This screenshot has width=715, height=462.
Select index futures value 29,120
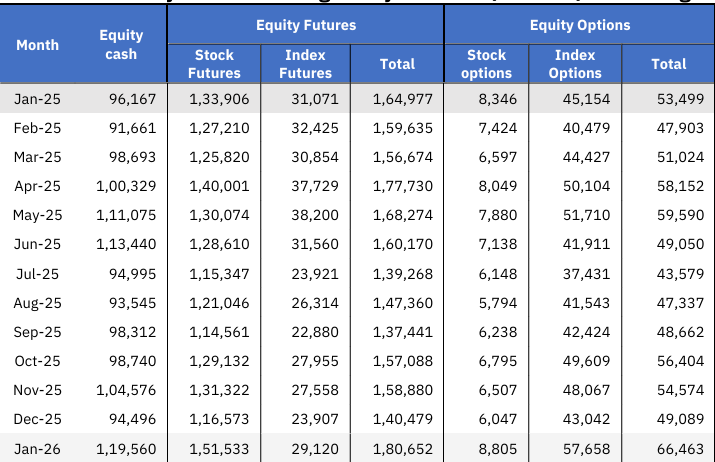[x=315, y=449]
